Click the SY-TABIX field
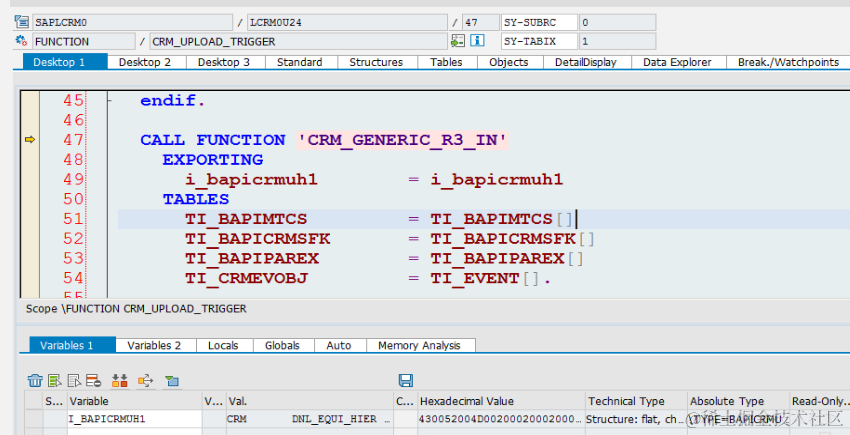The image size is (850, 435). [539, 41]
